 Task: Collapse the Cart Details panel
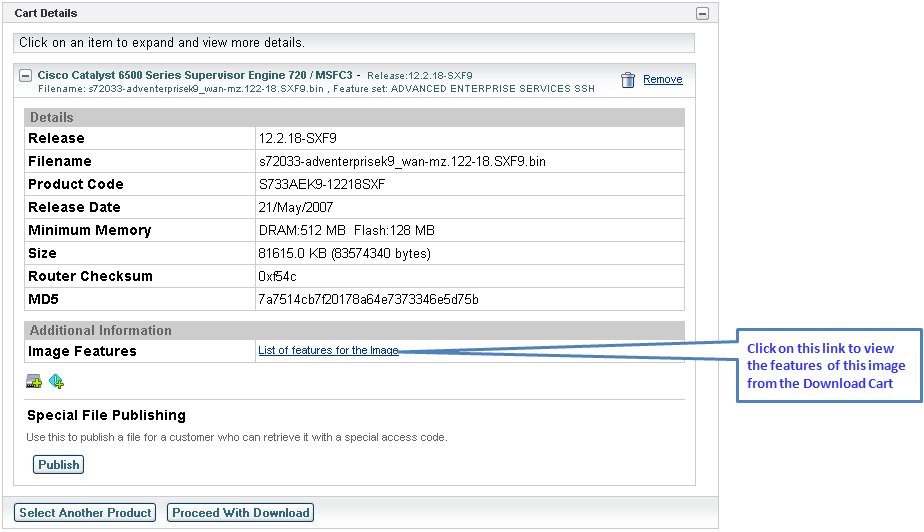(x=702, y=14)
